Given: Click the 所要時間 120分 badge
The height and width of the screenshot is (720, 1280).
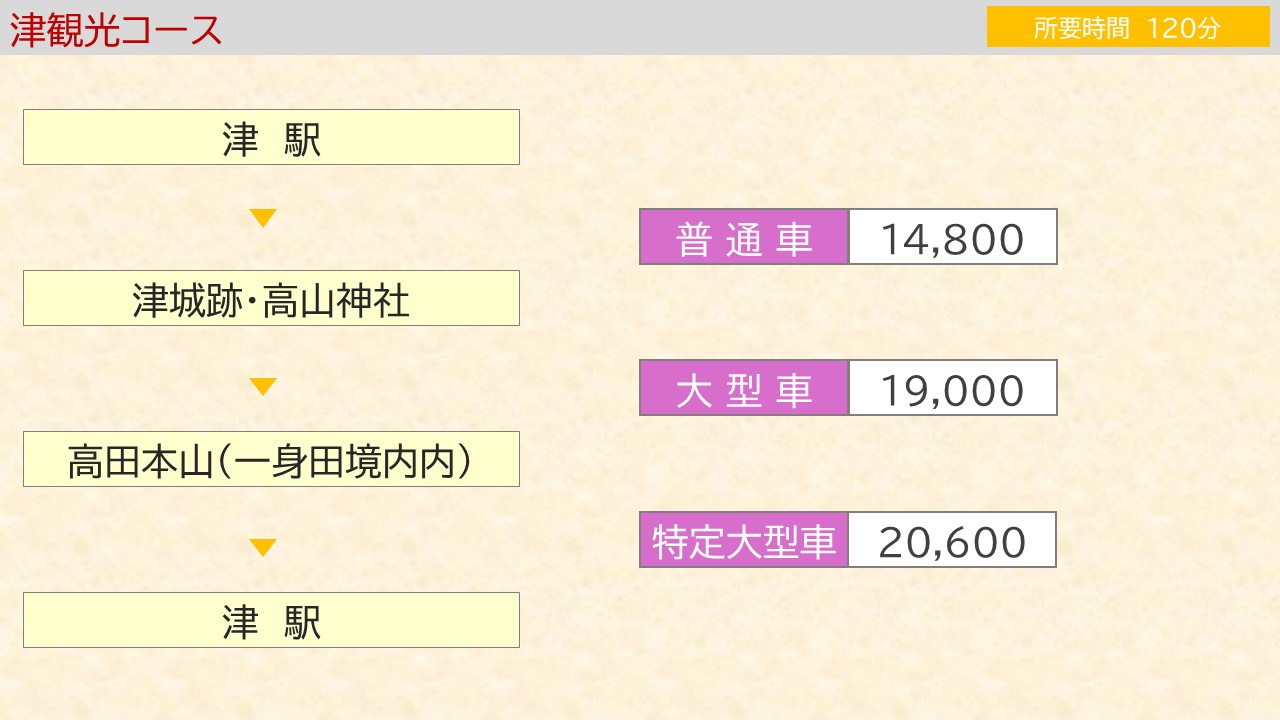Looking at the screenshot, I should tap(1128, 27).
